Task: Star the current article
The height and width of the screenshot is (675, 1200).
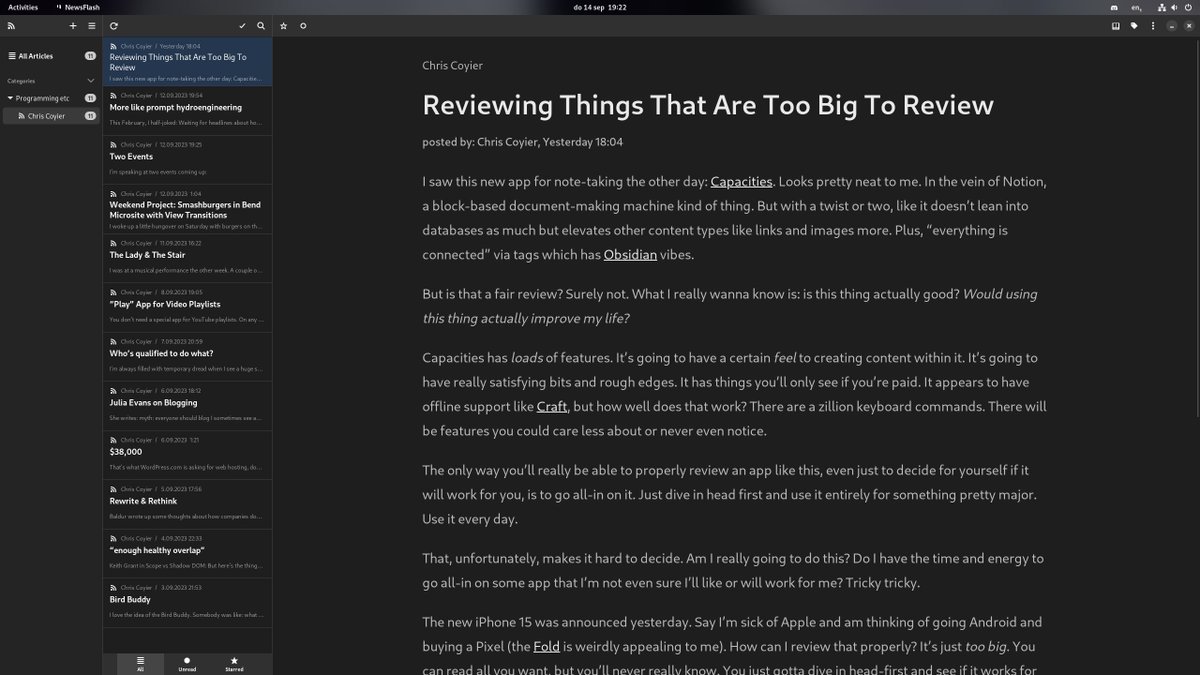Action: point(284,26)
